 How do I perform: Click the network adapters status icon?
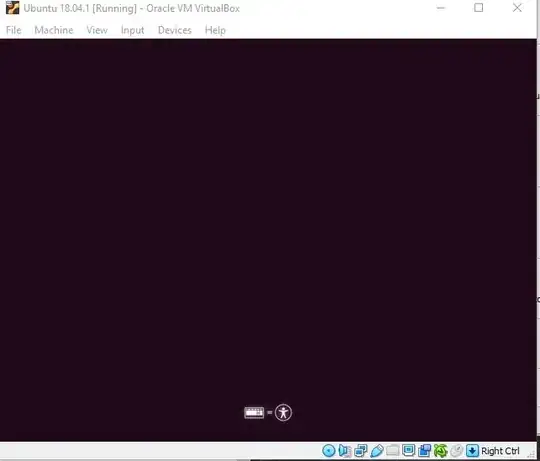(361, 450)
